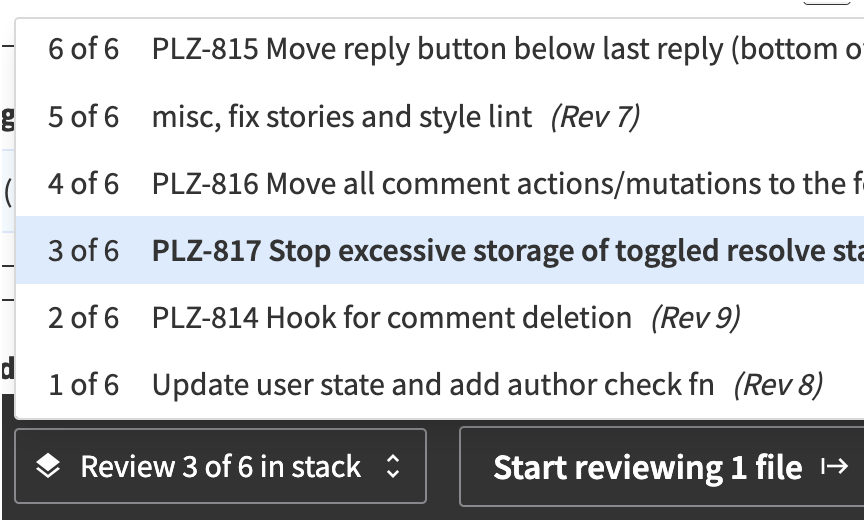Select PLZ-814 Hook for comment deletion
The image size is (864, 522).
(440, 318)
